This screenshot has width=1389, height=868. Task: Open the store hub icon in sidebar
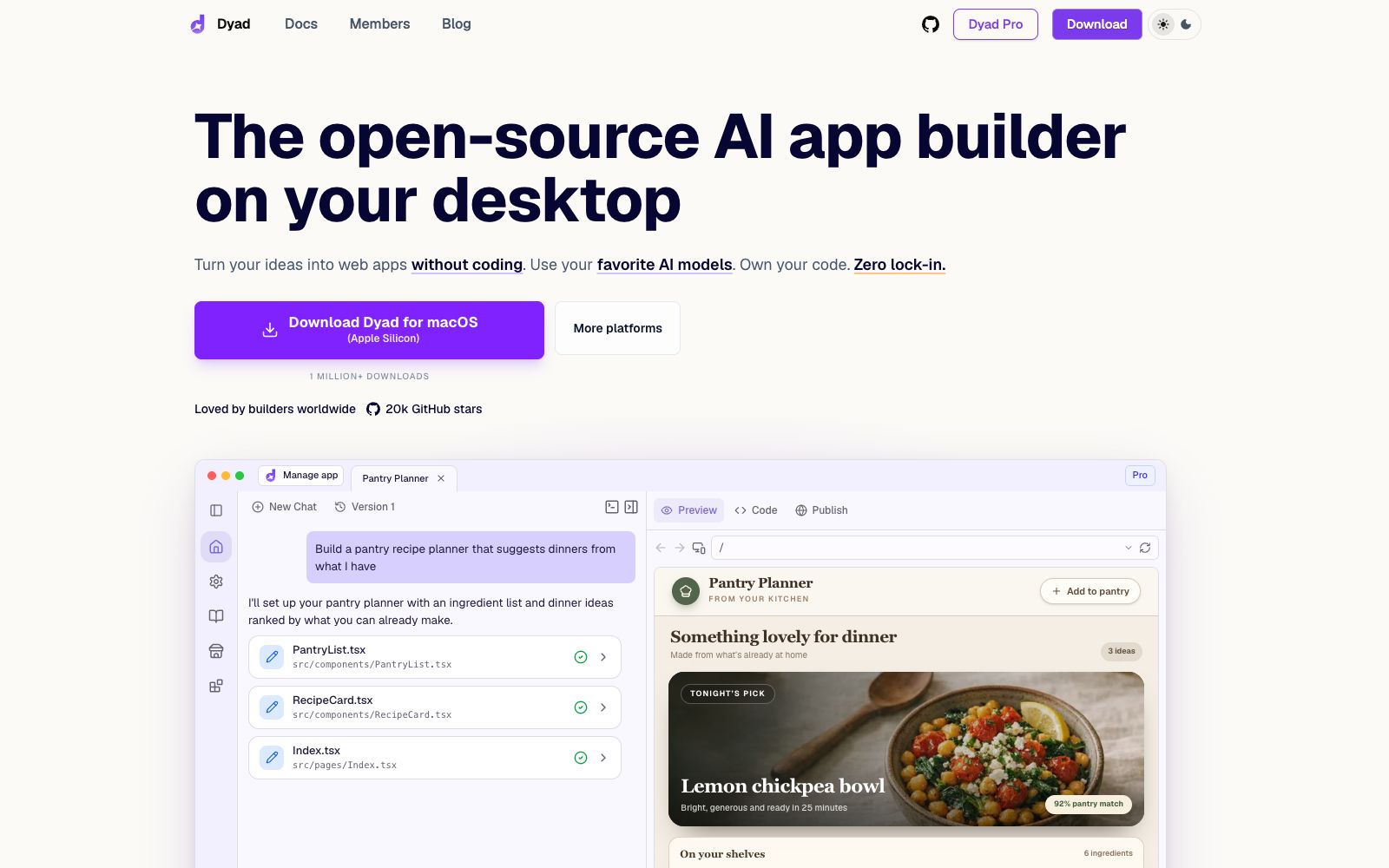click(x=216, y=651)
